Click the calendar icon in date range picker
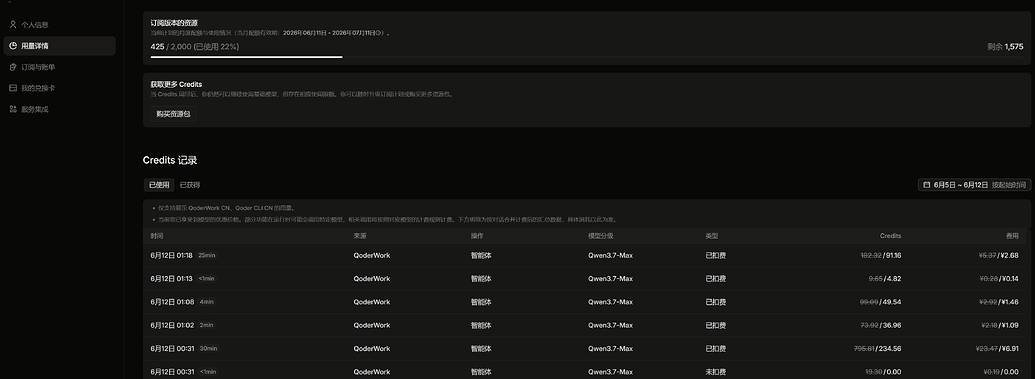The width and height of the screenshot is (1035, 379). (x=927, y=185)
